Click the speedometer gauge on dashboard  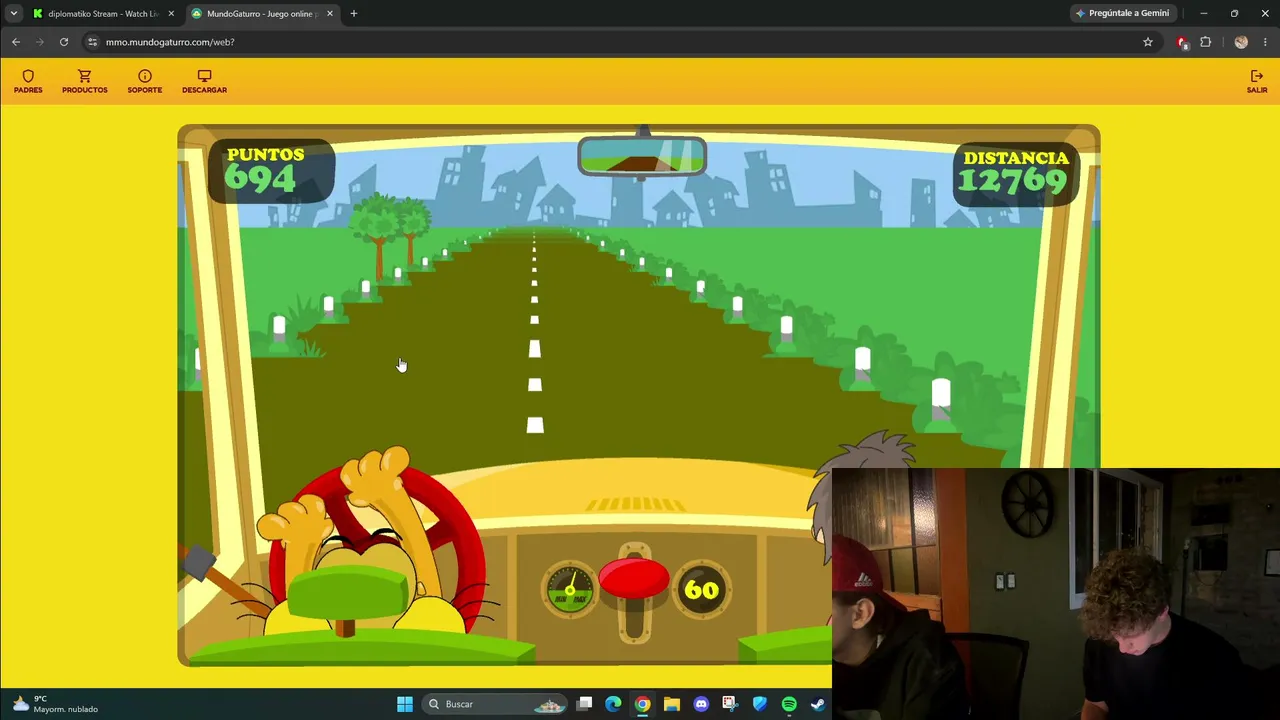point(570,590)
